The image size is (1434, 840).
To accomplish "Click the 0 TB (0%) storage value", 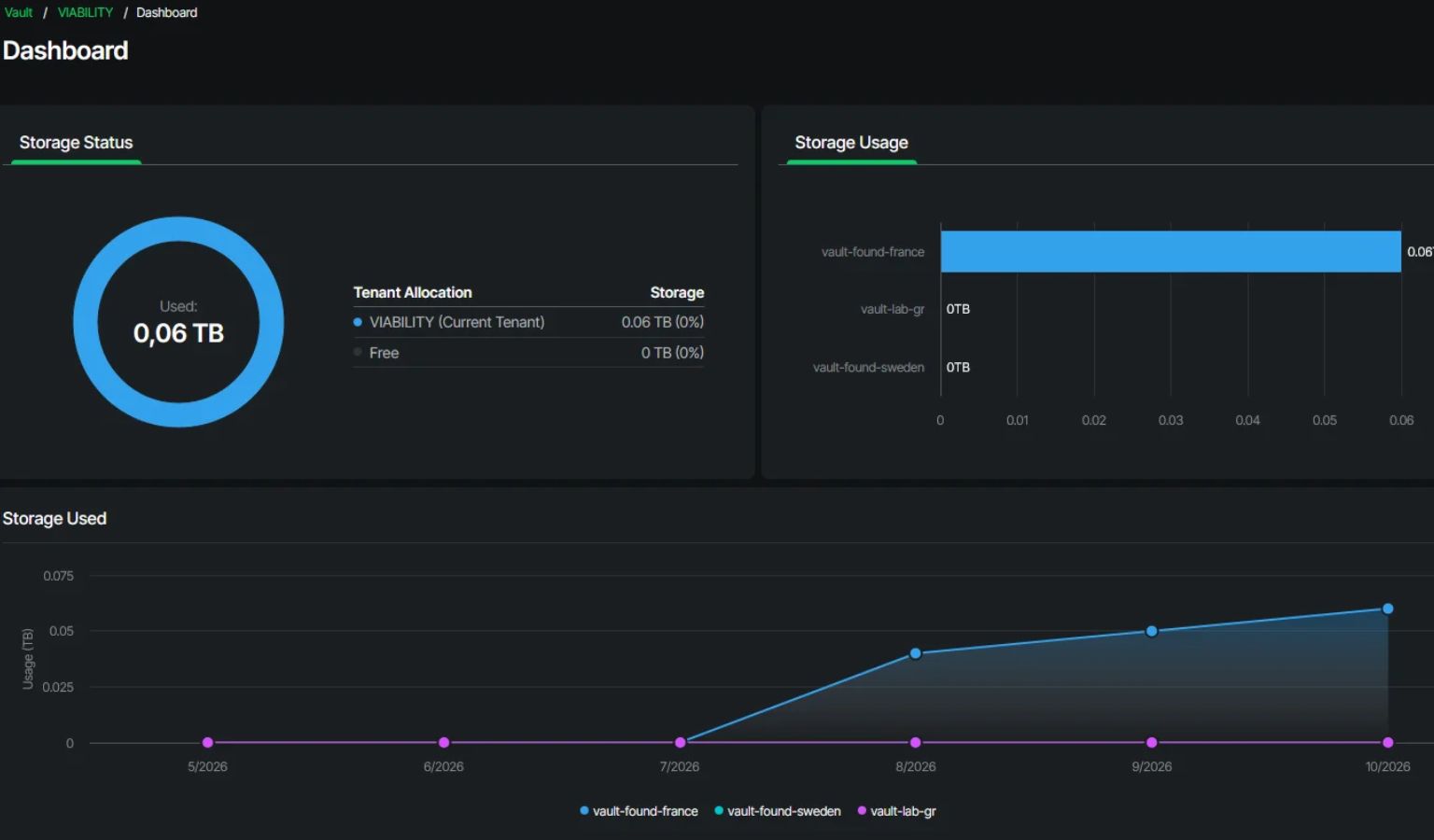I will coord(672,353).
